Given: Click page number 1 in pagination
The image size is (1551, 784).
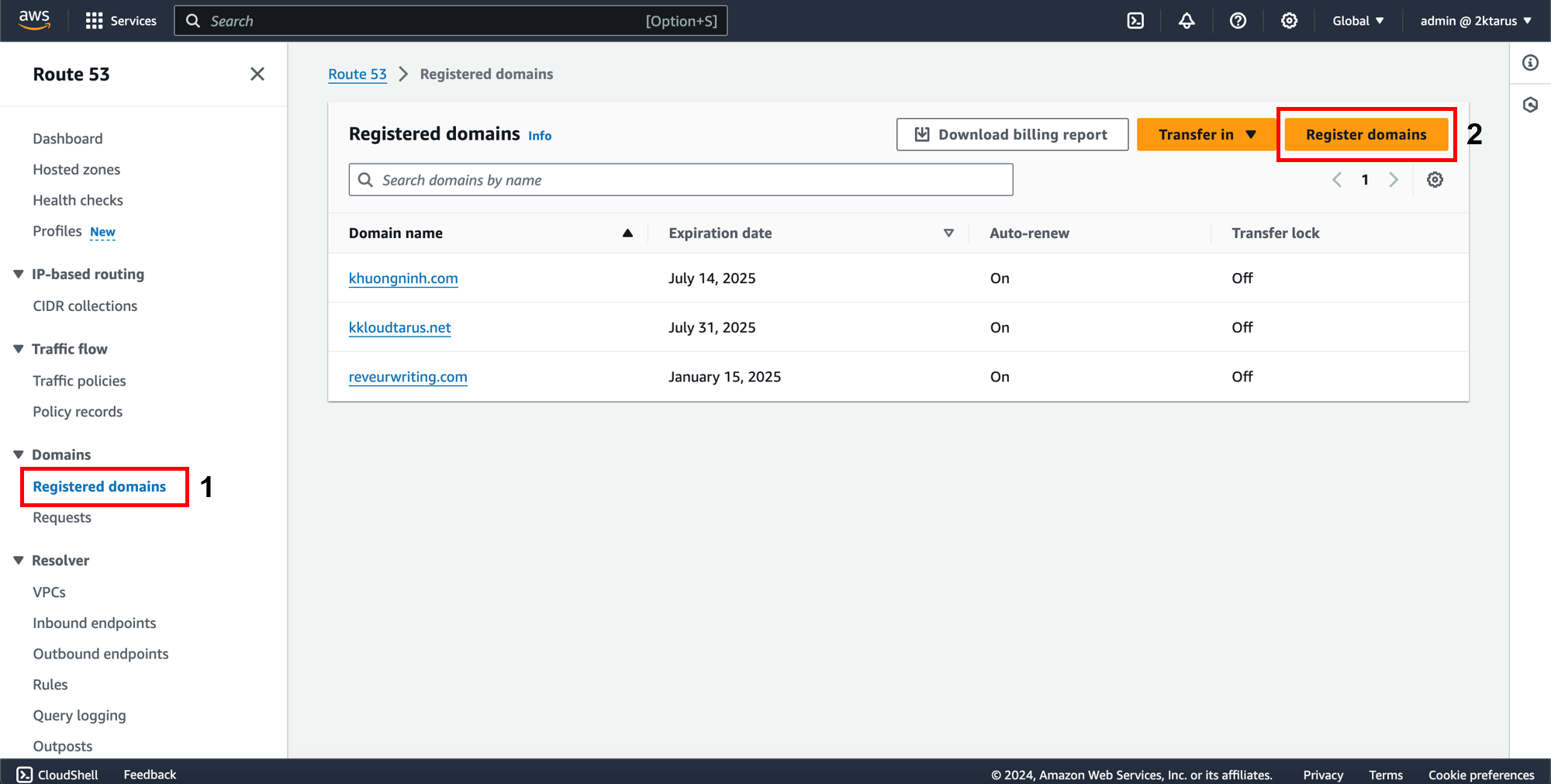Looking at the screenshot, I should (x=1365, y=180).
